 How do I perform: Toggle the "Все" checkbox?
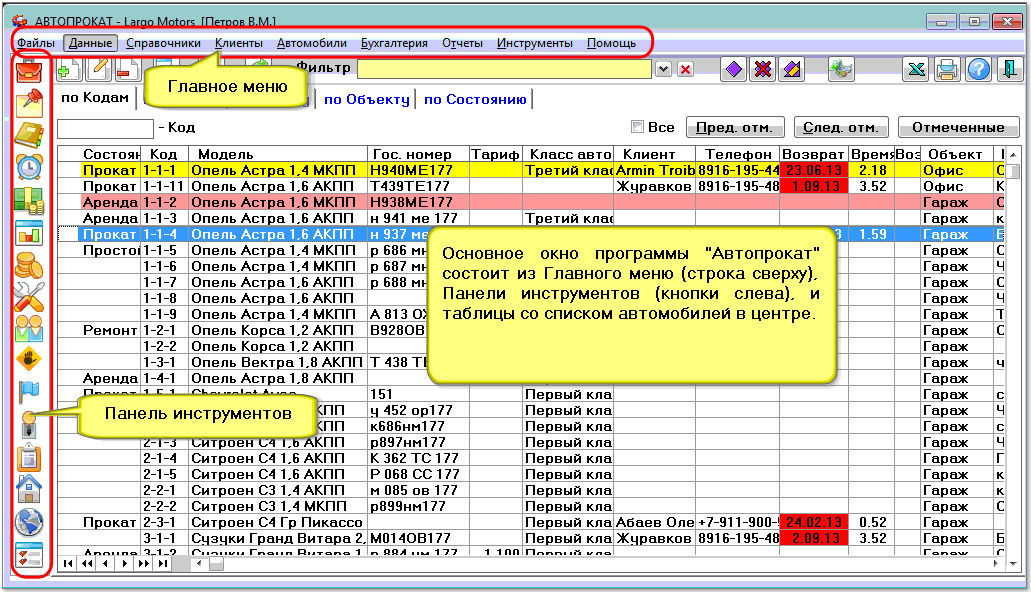click(637, 127)
